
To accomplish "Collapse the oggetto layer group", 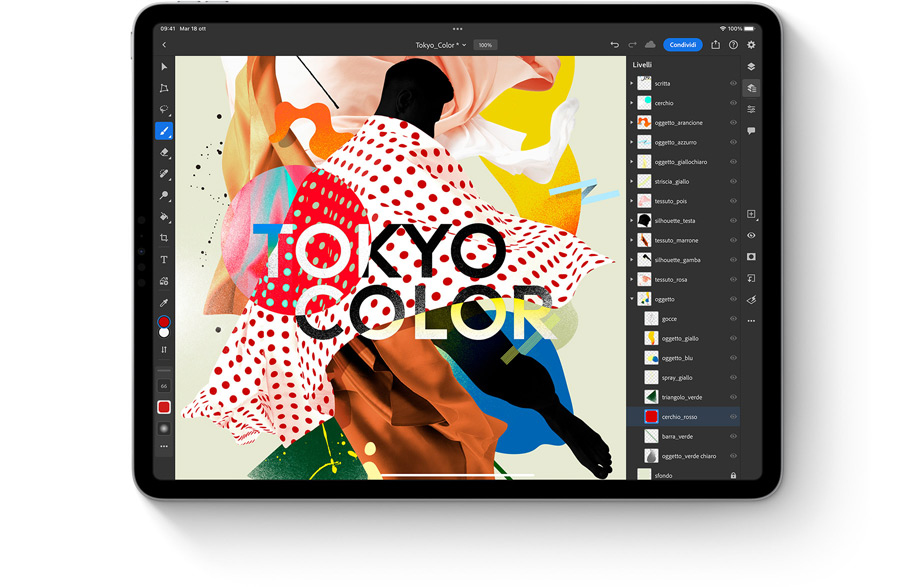I will click(632, 299).
